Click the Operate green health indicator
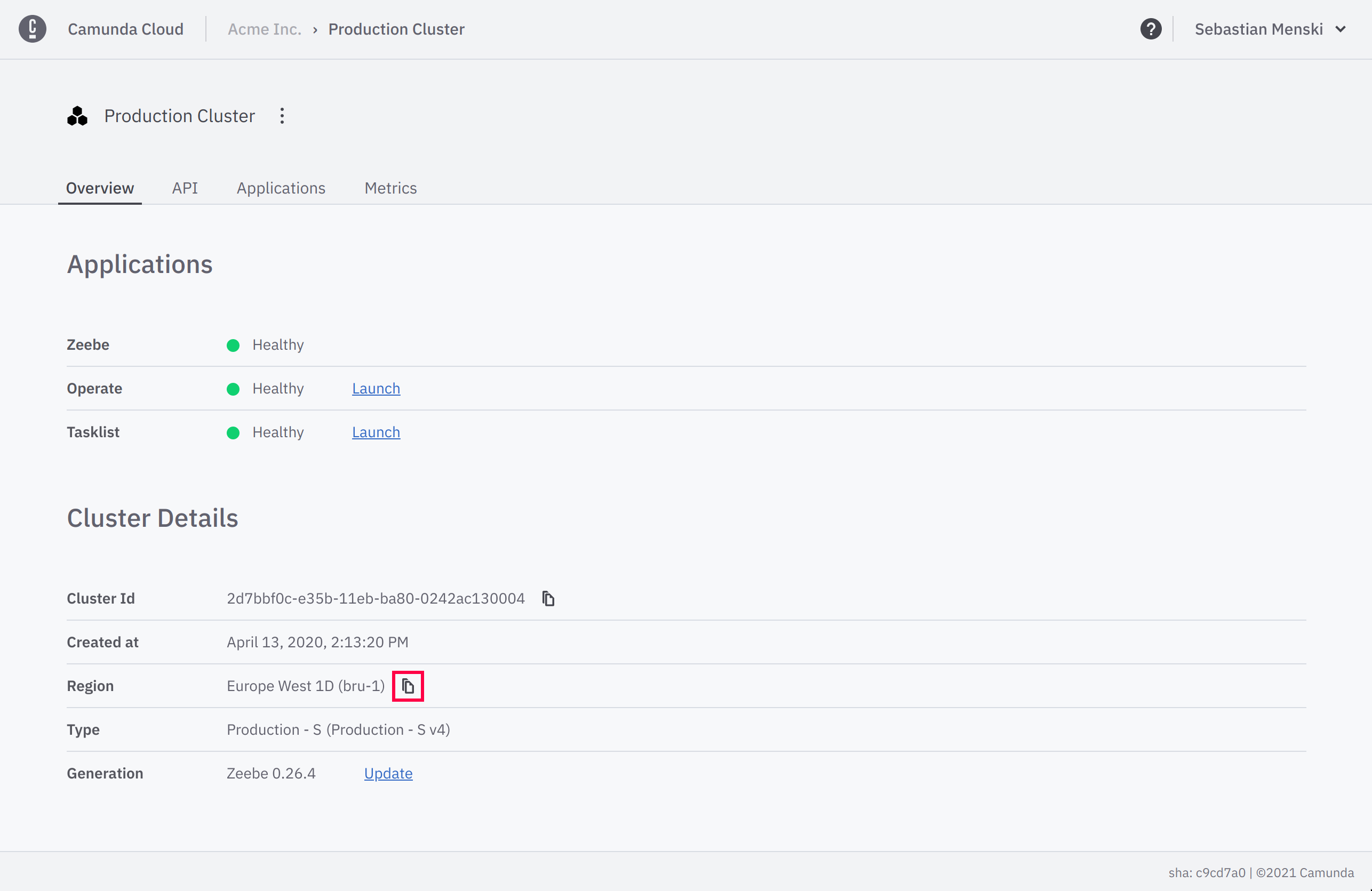 tap(233, 389)
